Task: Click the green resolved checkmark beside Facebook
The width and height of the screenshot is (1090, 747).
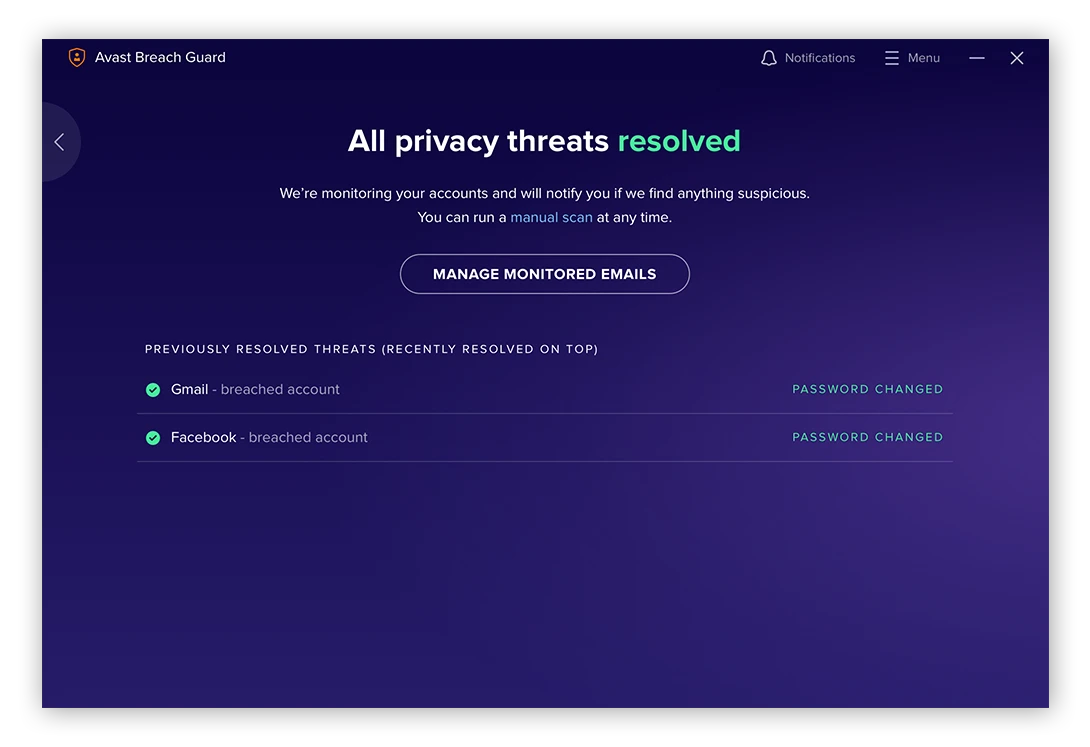Action: pos(153,437)
